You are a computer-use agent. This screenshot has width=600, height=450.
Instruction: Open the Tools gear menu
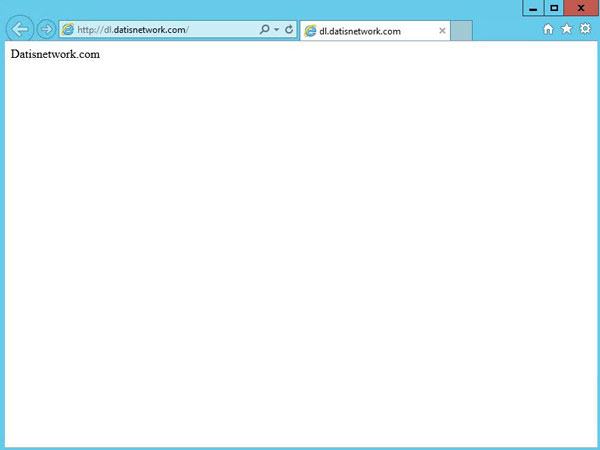[x=585, y=29]
